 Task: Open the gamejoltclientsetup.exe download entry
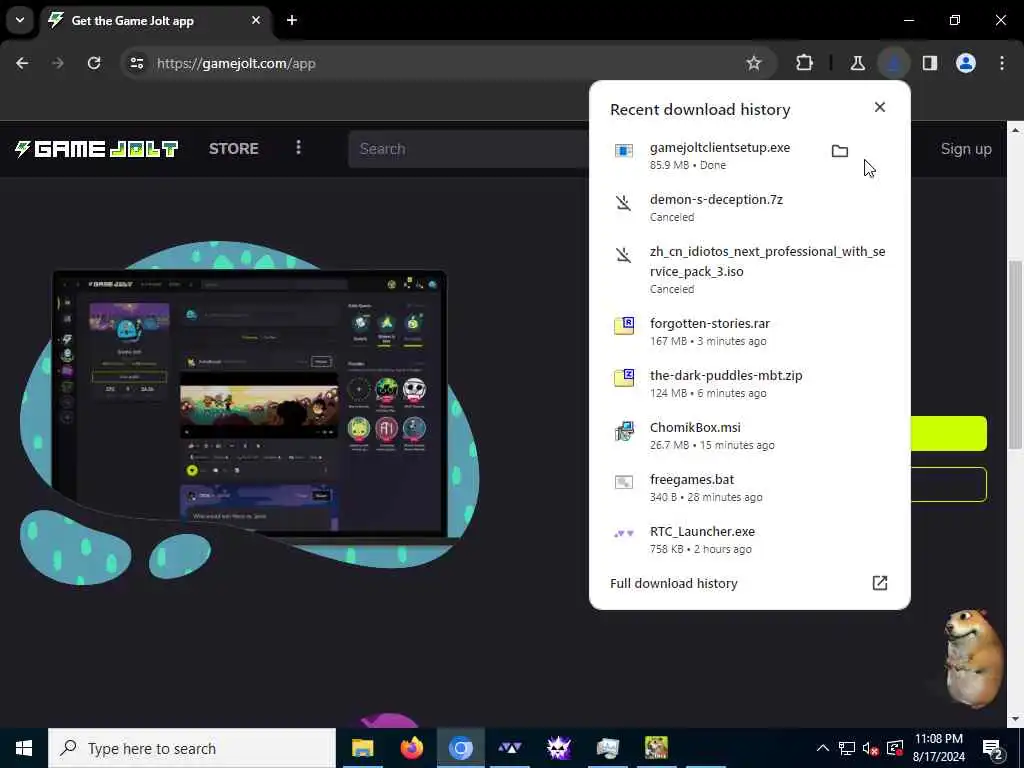tap(749, 156)
